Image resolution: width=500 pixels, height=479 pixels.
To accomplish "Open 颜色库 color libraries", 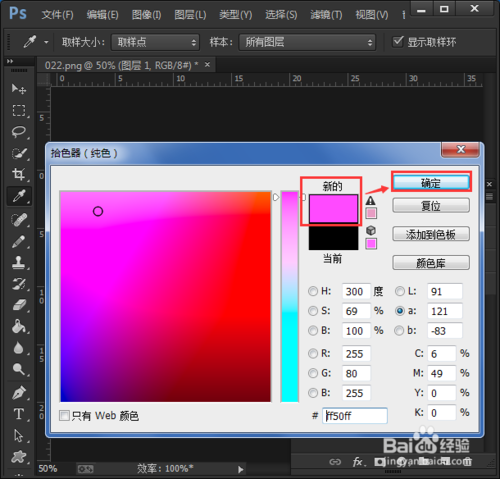I will click(x=431, y=263).
